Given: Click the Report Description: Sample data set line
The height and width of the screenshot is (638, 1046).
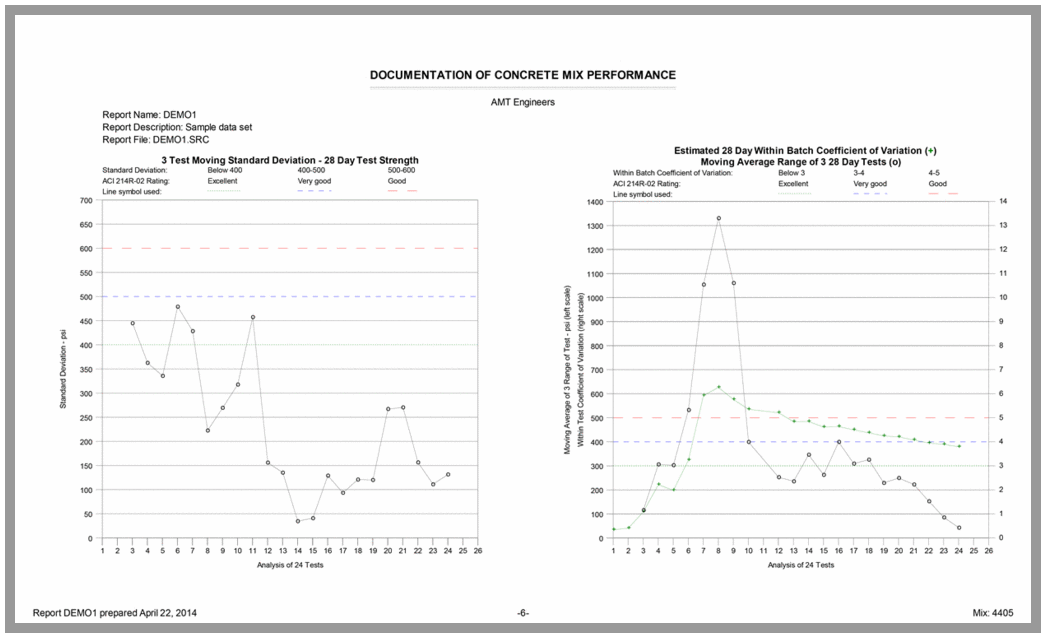Looking at the screenshot, I should (181, 128).
